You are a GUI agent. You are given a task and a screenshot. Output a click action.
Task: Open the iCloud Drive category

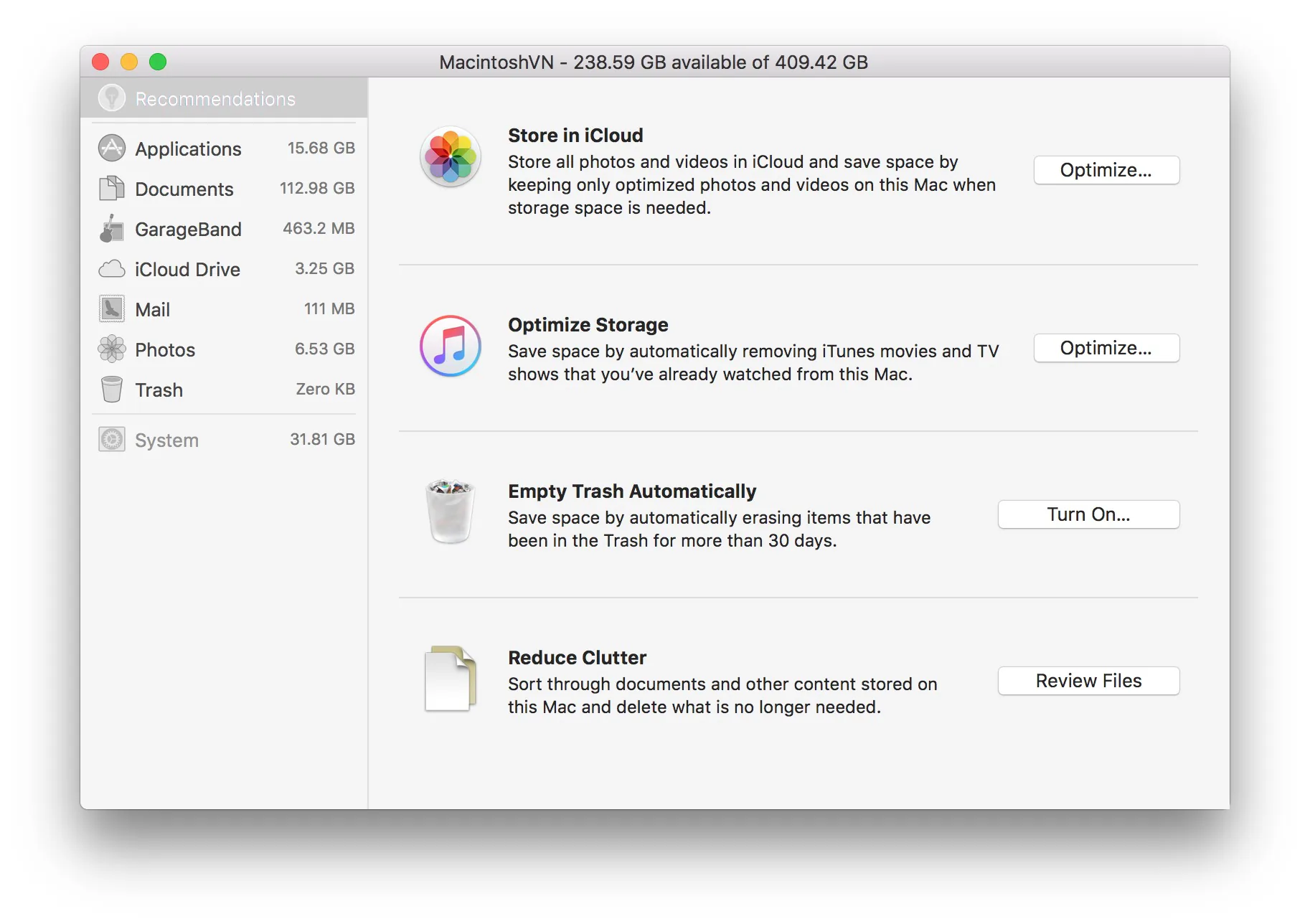pos(224,269)
